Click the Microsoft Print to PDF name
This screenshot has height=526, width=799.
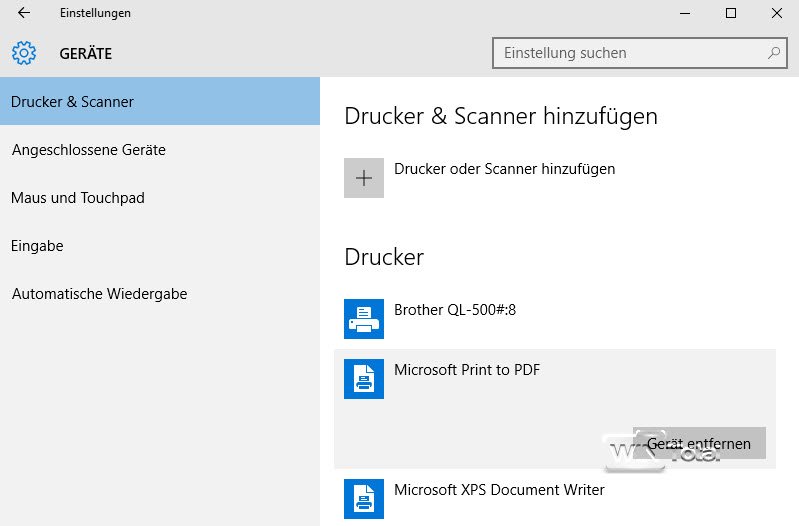[x=467, y=370]
